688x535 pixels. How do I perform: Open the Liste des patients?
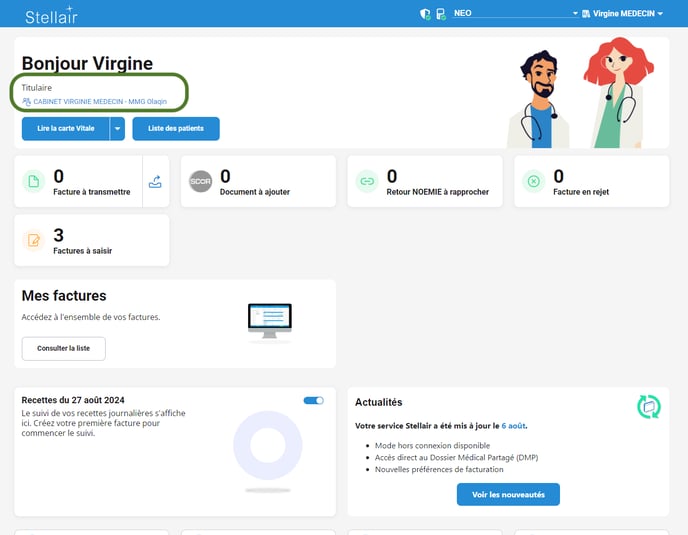[x=176, y=129]
